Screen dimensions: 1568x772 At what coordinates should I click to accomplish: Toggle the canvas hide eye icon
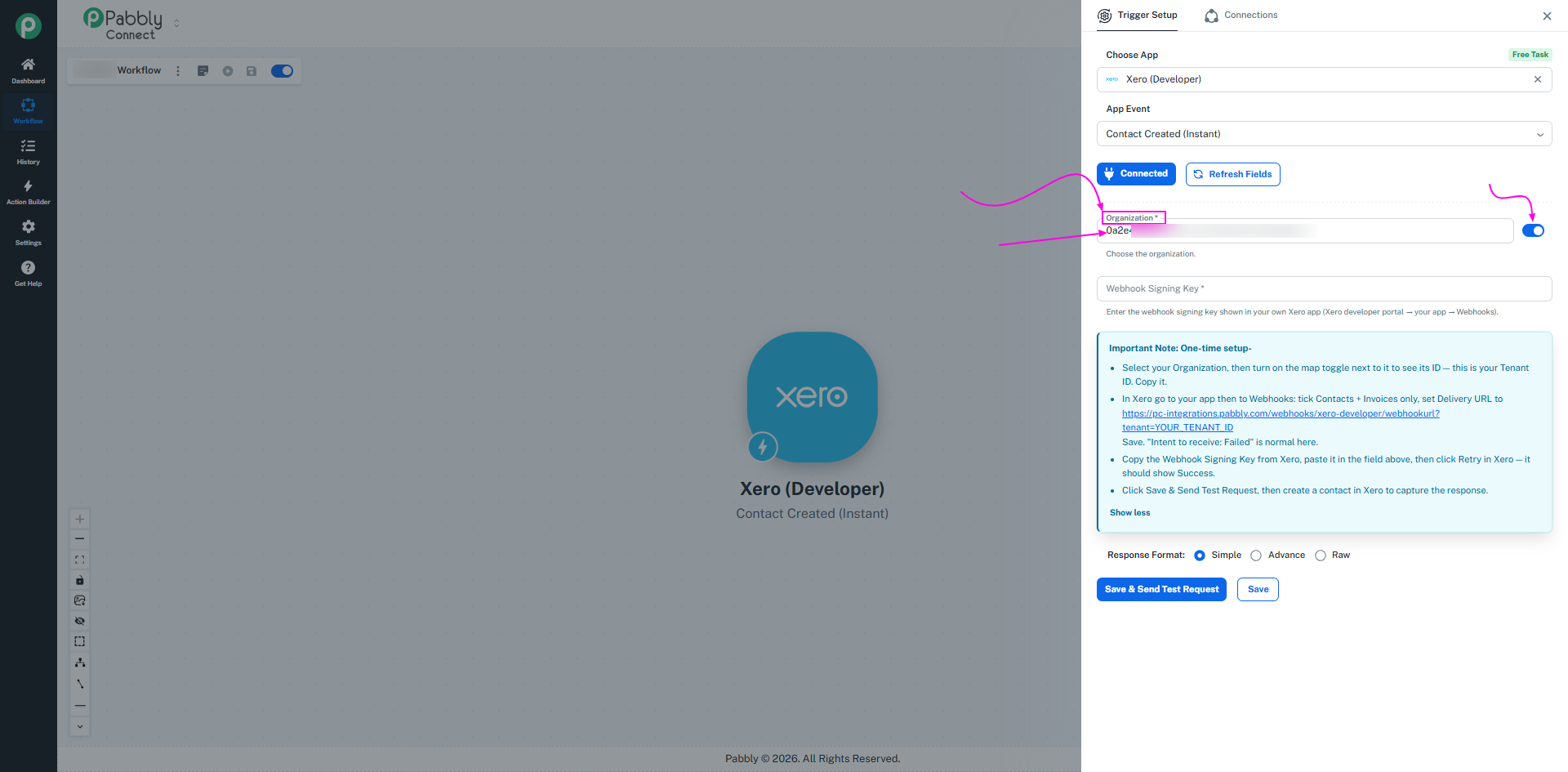[80, 621]
